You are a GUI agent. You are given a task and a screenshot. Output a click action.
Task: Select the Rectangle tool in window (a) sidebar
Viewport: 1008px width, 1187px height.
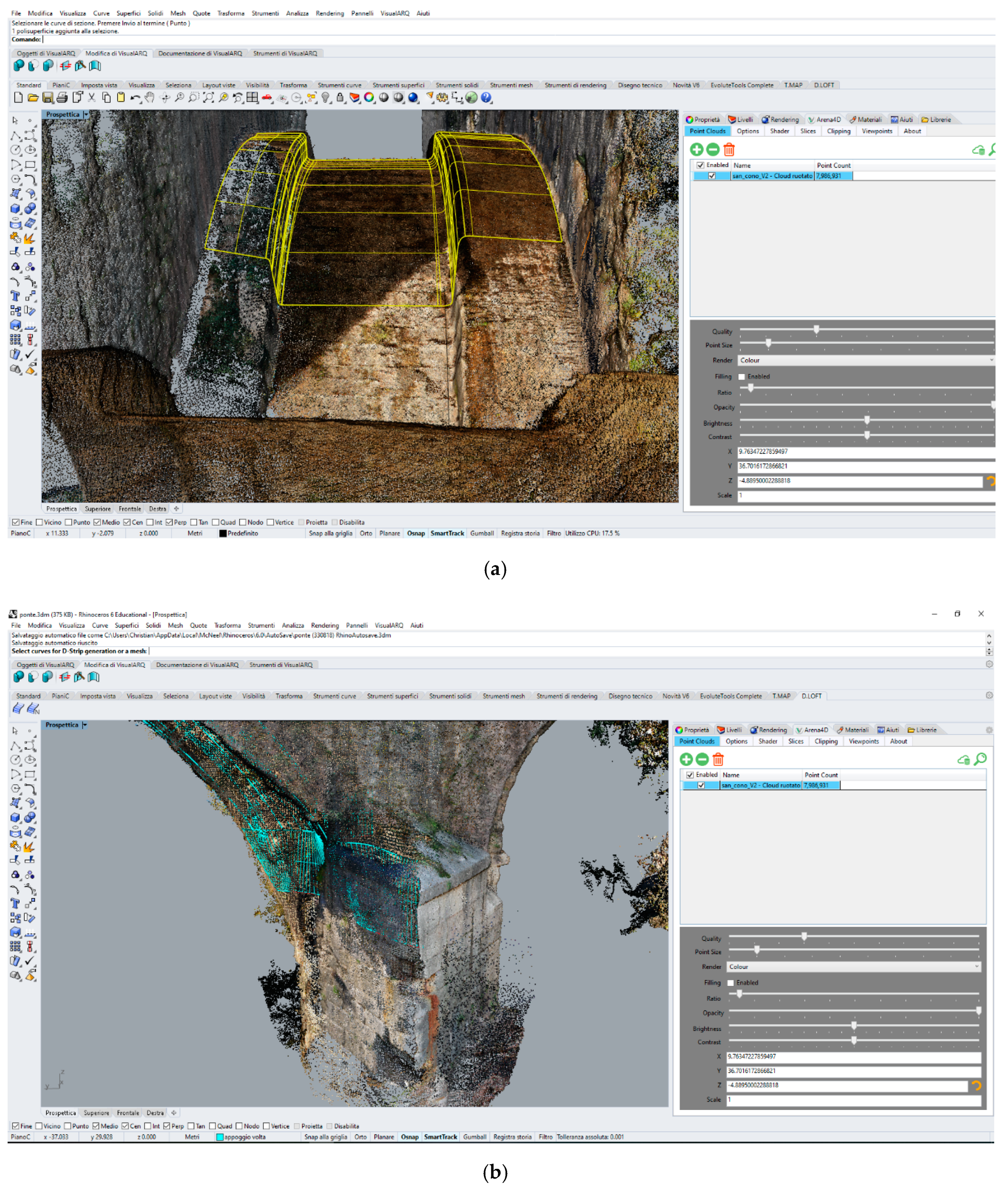pos(30,165)
